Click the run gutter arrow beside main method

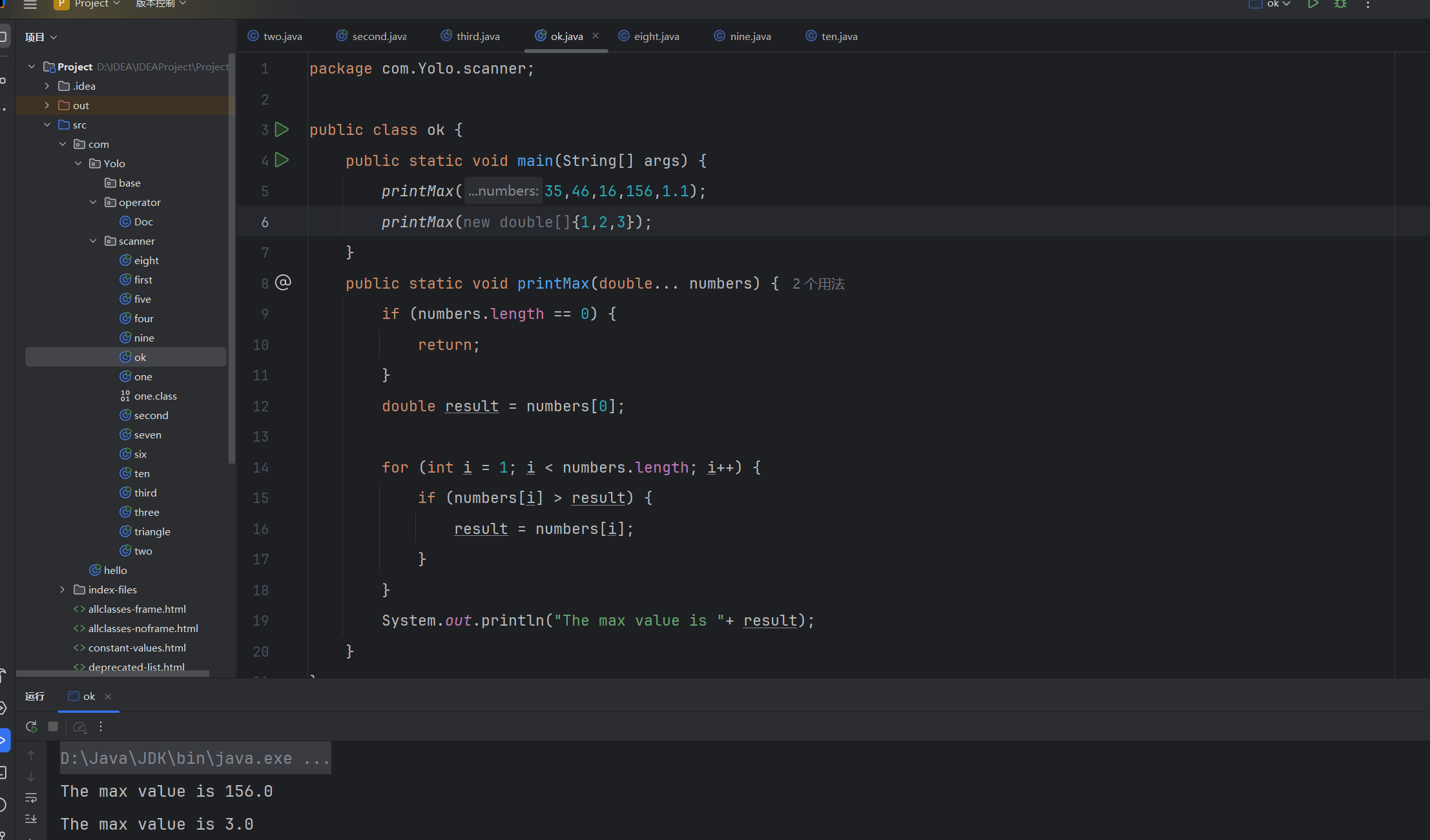(282, 160)
